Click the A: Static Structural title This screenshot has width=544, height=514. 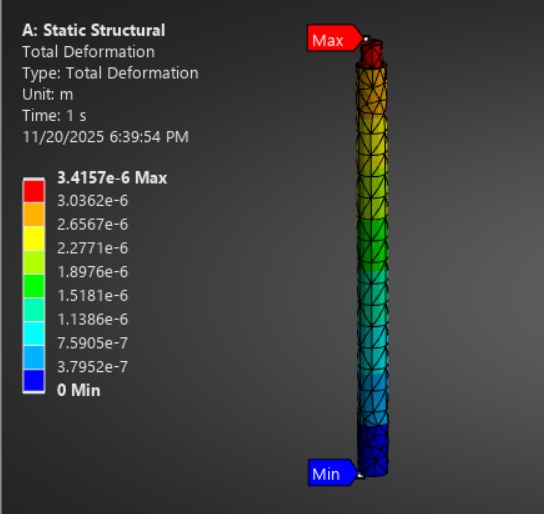coord(94,31)
